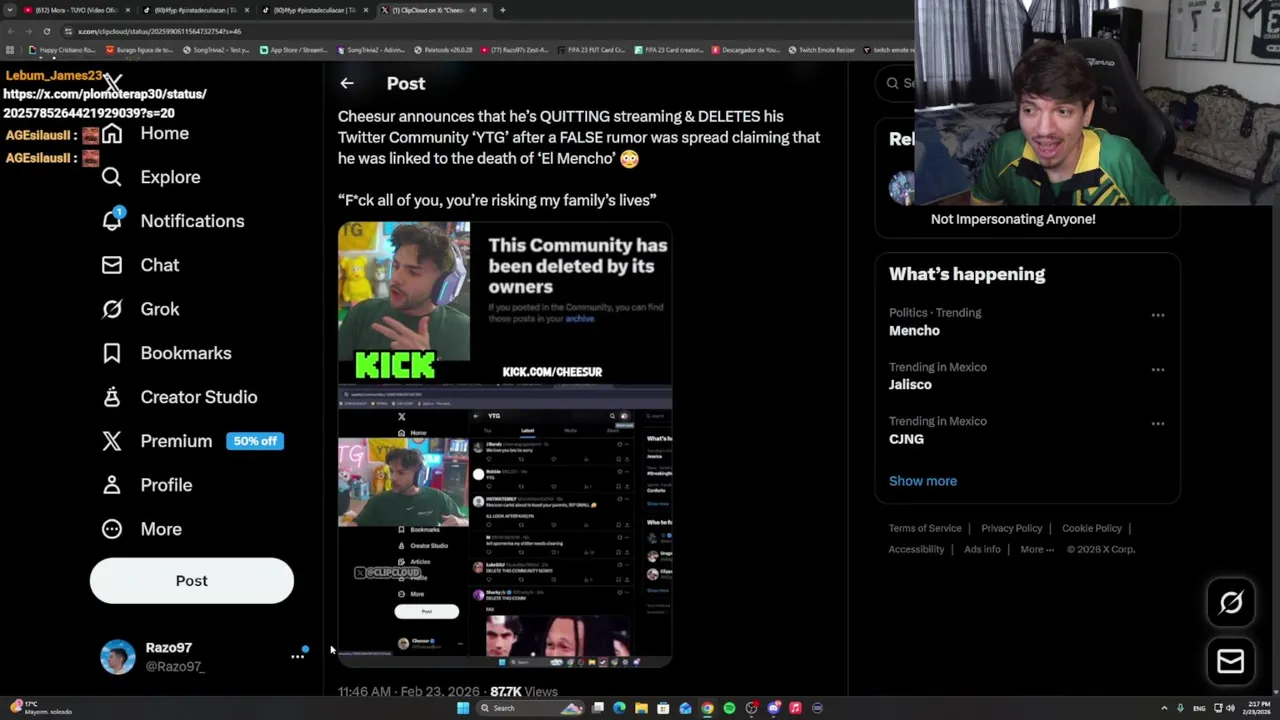Open the floating Grok button at bottom right
This screenshot has width=1280, height=720.
pos(1231,602)
